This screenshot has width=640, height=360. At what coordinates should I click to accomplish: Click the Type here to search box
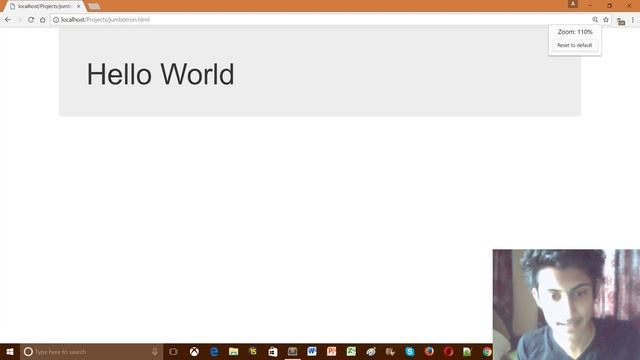tap(91, 351)
